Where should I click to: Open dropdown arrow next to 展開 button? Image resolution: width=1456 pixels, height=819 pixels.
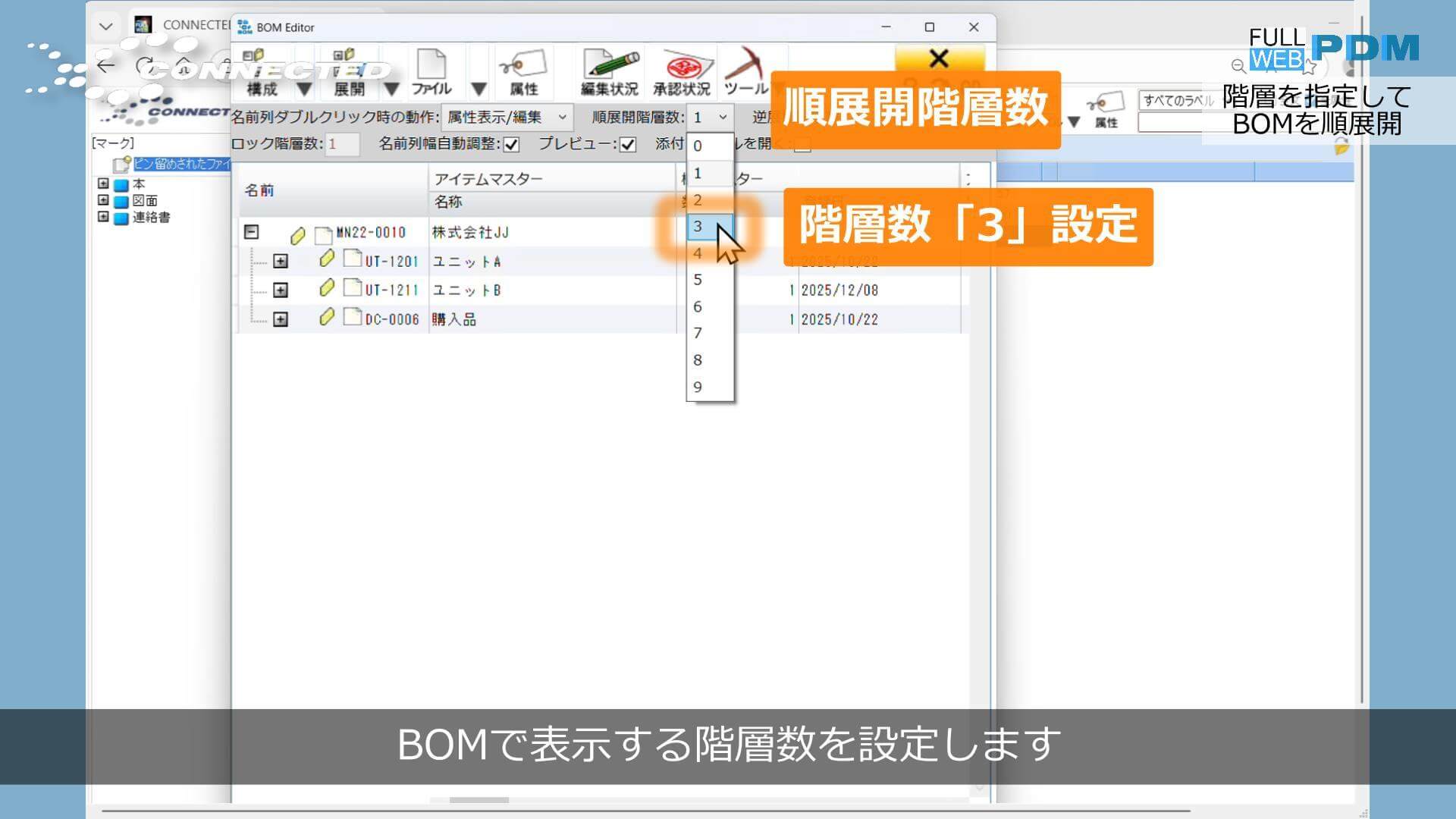coord(391,89)
